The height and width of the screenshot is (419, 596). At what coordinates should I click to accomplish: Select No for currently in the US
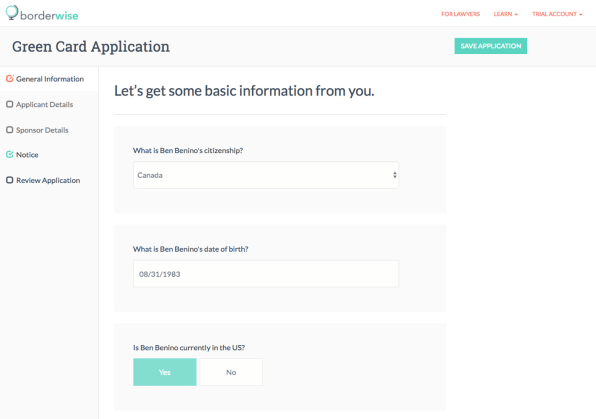231,372
